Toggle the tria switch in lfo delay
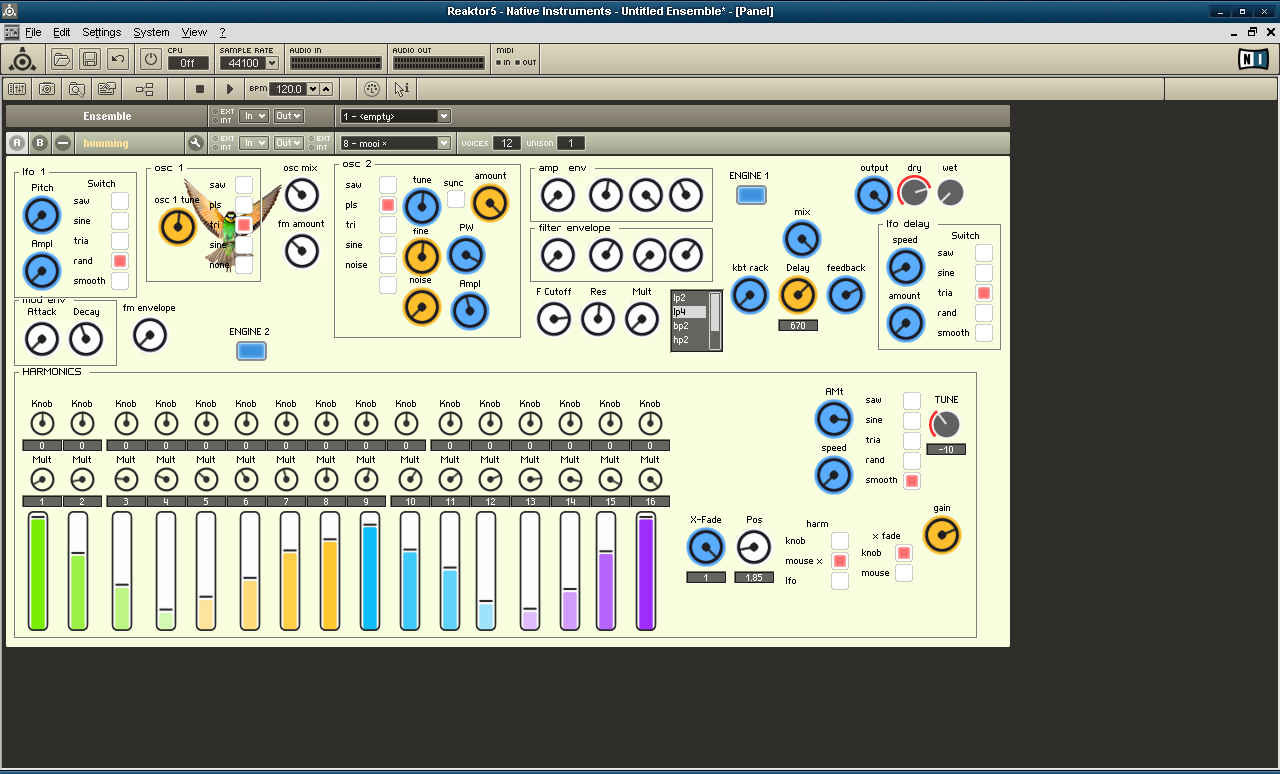Image resolution: width=1280 pixels, height=774 pixels. tap(984, 293)
